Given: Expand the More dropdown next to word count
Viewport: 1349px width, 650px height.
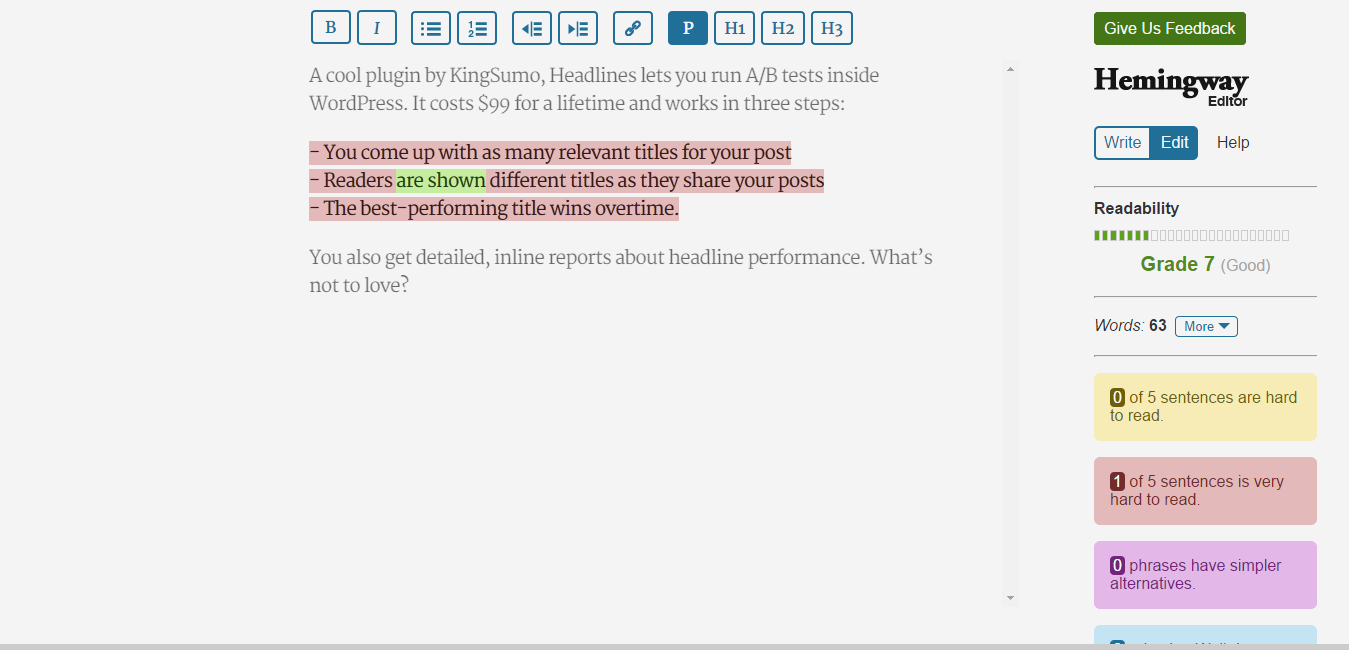Looking at the screenshot, I should [1205, 325].
